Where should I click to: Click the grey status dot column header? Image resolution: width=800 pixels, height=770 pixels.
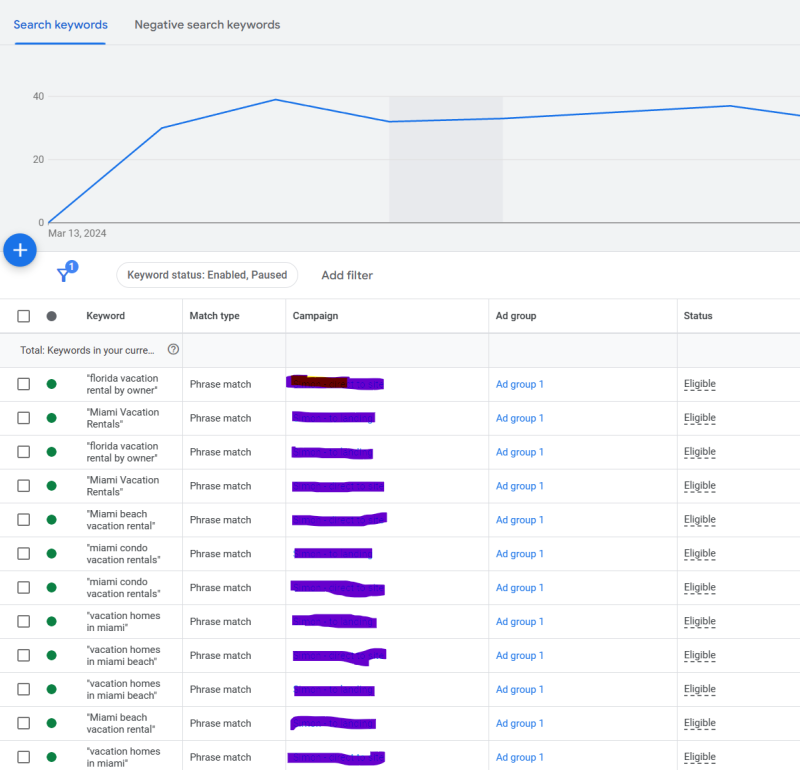[52, 316]
